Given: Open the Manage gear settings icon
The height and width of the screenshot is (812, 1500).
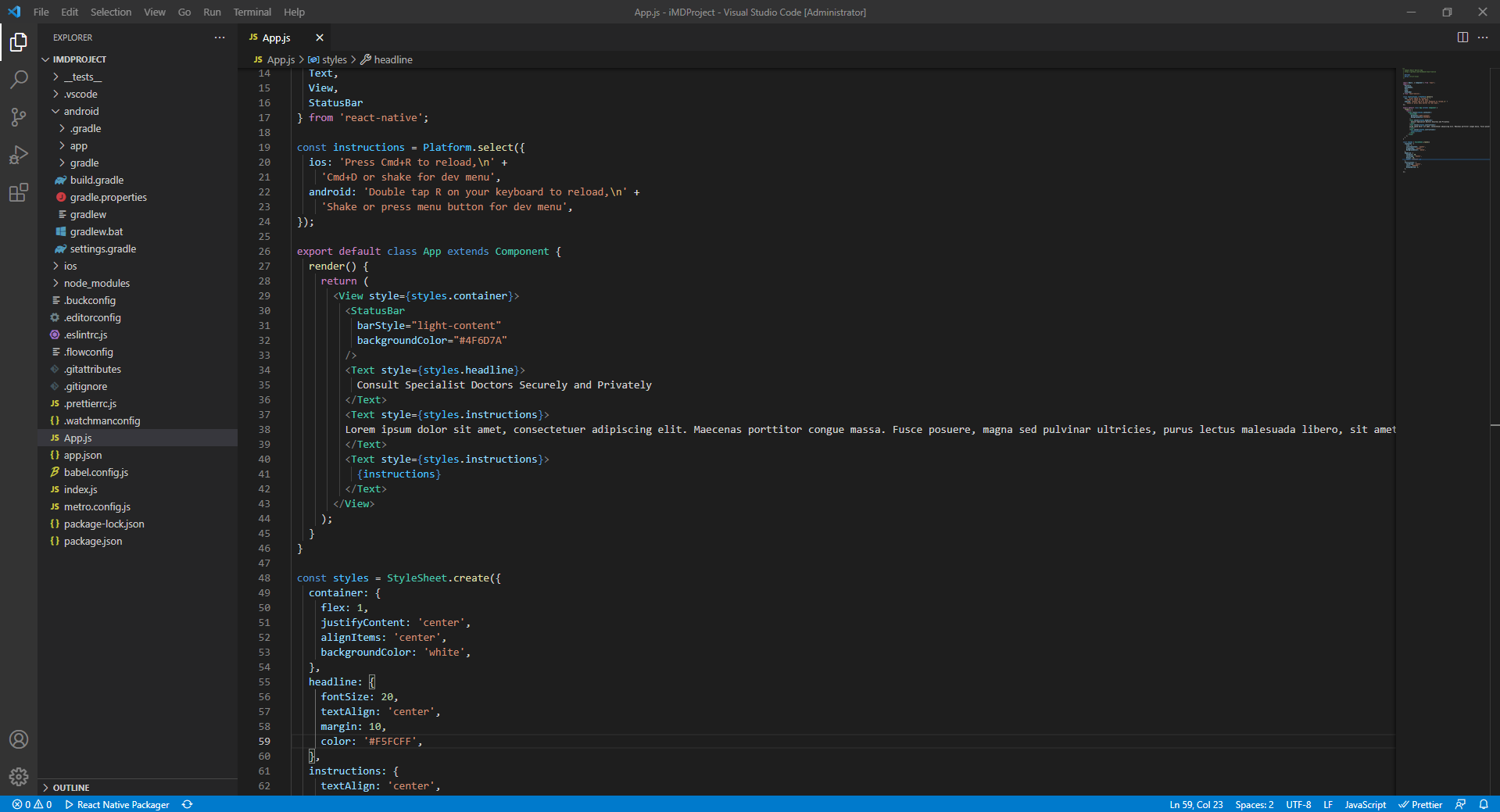Looking at the screenshot, I should point(19,776).
